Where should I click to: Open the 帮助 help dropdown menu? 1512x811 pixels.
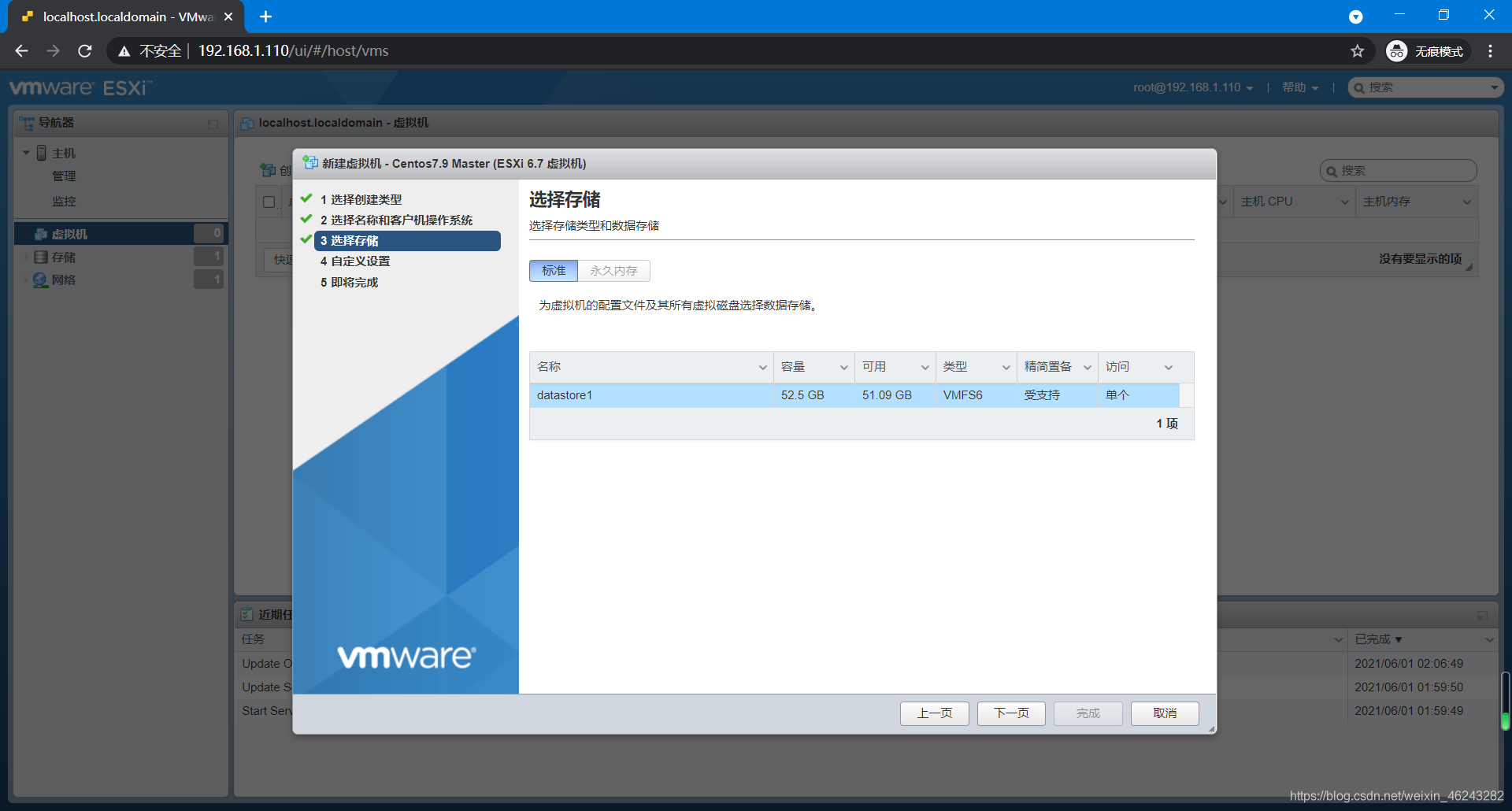tap(1299, 87)
